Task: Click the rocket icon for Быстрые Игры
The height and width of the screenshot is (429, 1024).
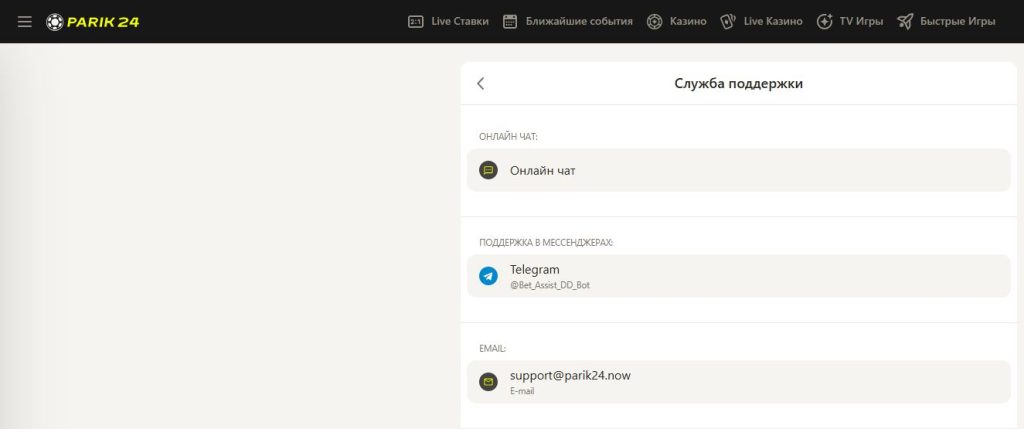Action: [905, 21]
